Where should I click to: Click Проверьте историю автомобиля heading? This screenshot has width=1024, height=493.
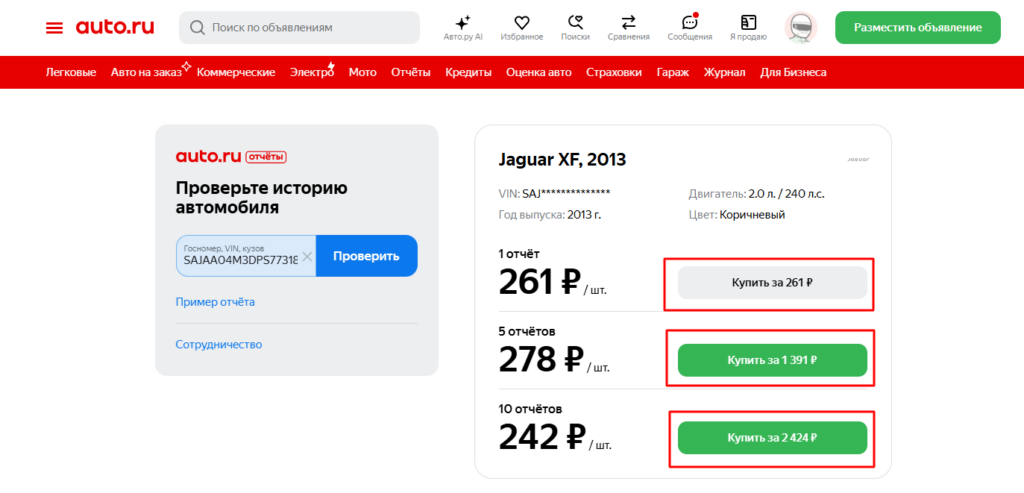261,198
